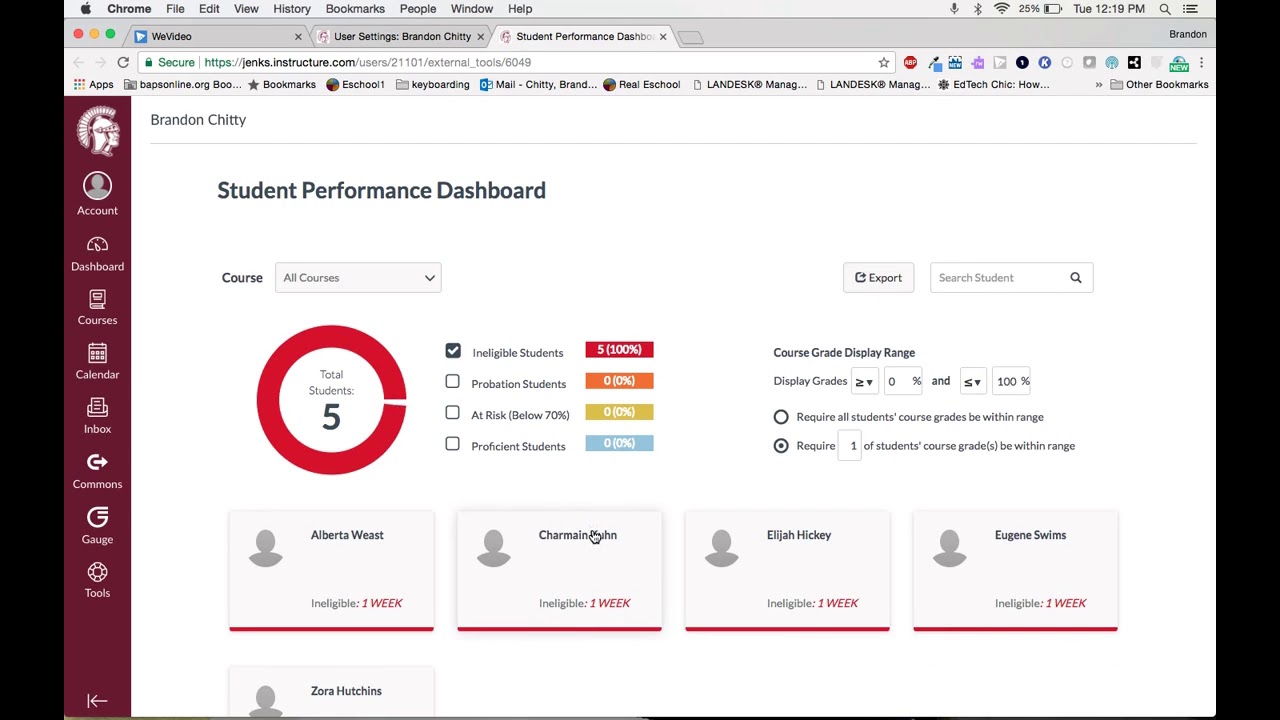Switch to User Settings: Brandon Chitty tab
The image size is (1280, 720).
(400, 36)
